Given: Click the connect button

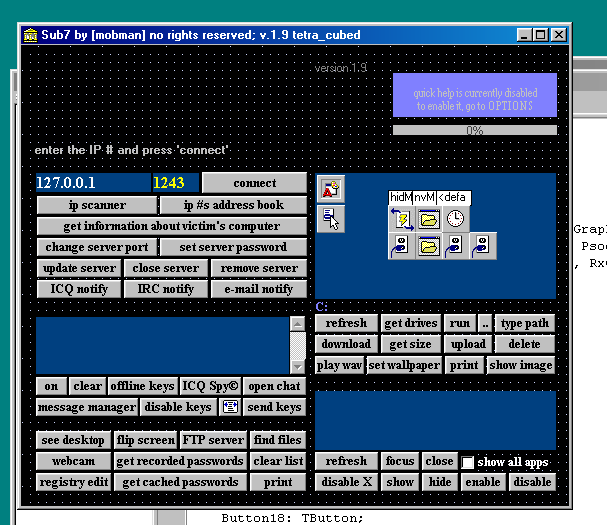Looking at the screenshot, I should 255,183.
